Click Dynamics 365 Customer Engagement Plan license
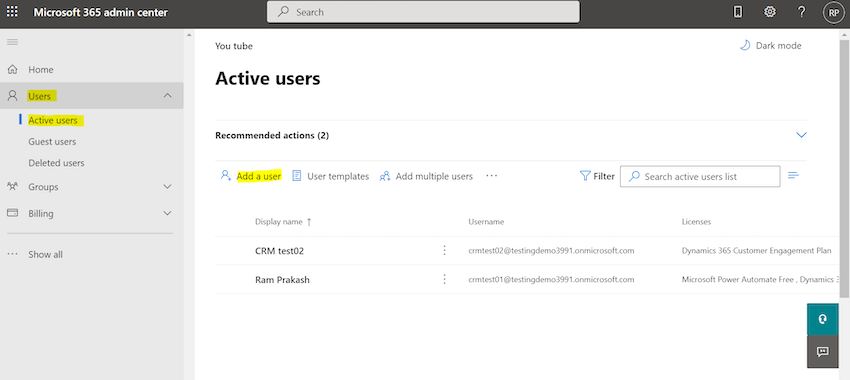 pyautogui.click(x=756, y=250)
